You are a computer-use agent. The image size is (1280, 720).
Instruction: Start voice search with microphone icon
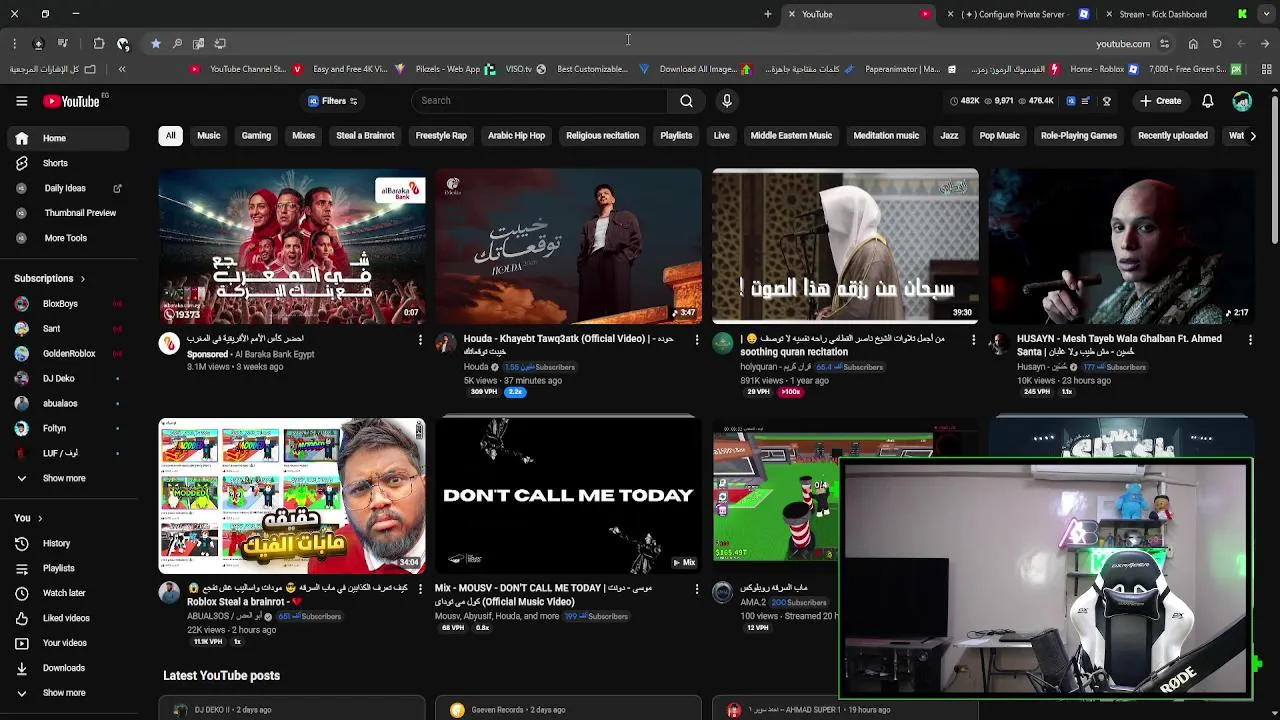tap(727, 101)
